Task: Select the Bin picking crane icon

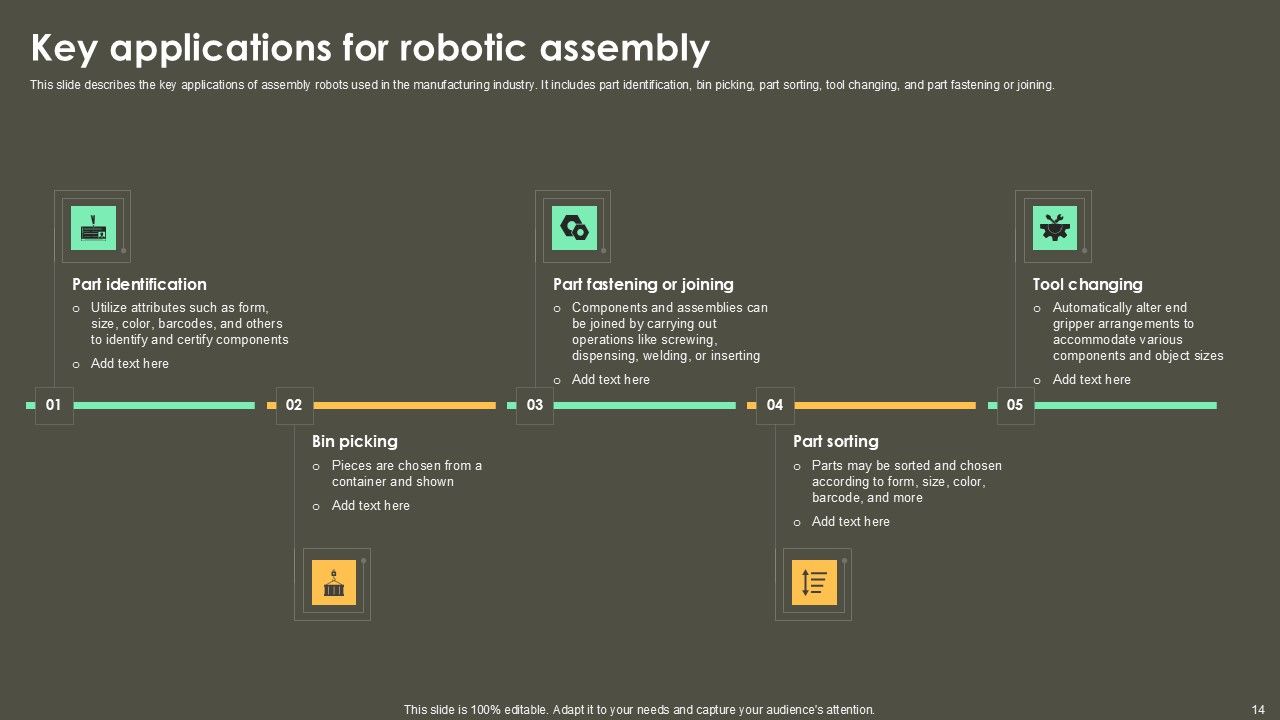Action: (333, 583)
